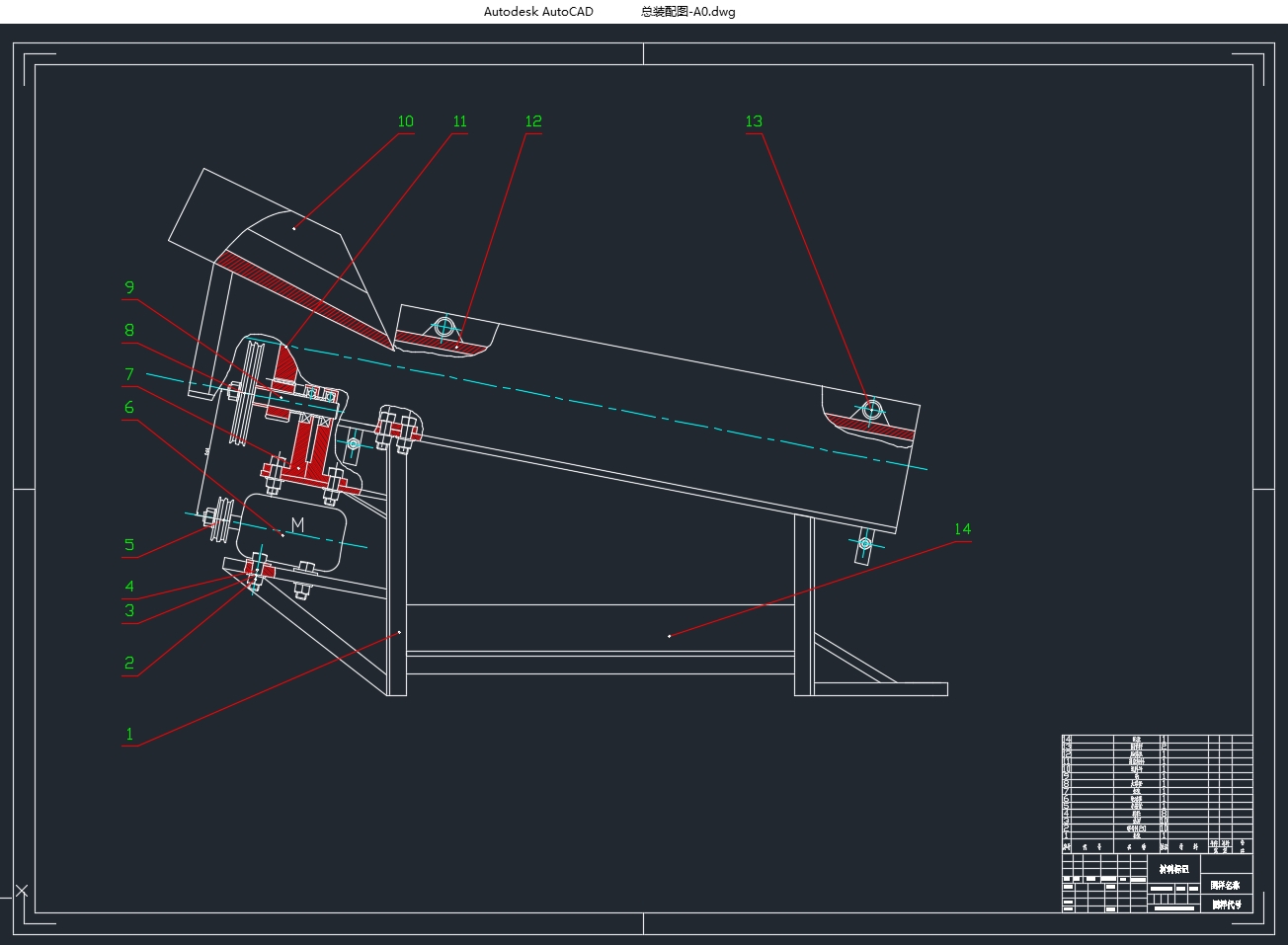Select the green number 3 label

click(x=129, y=611)
